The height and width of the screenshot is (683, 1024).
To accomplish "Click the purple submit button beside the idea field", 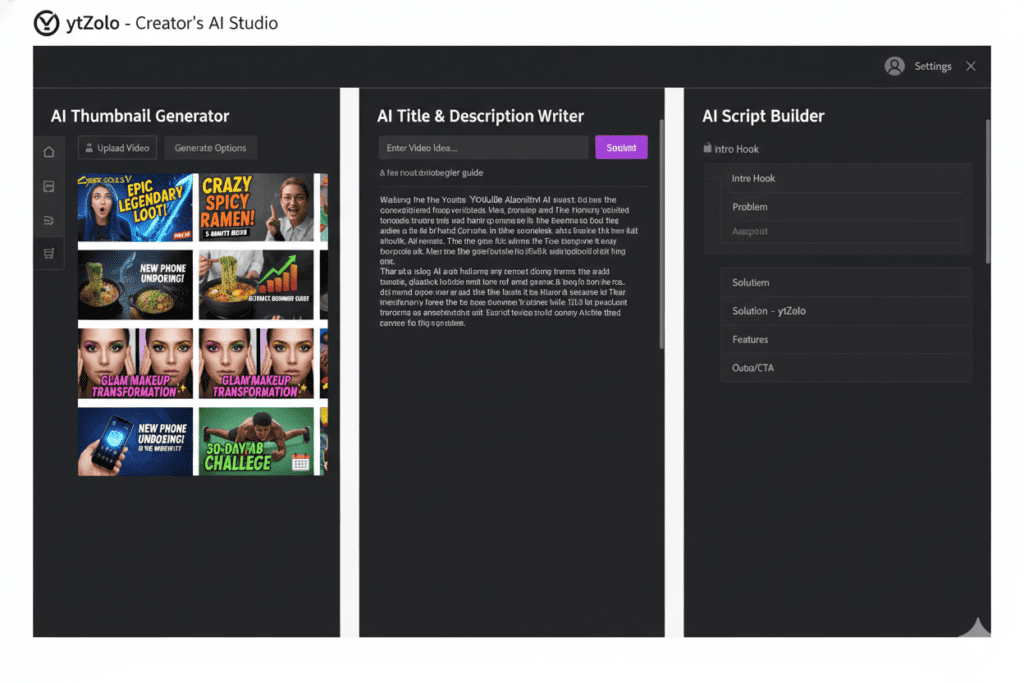I will pyautogui.click(x=621, y=148).
